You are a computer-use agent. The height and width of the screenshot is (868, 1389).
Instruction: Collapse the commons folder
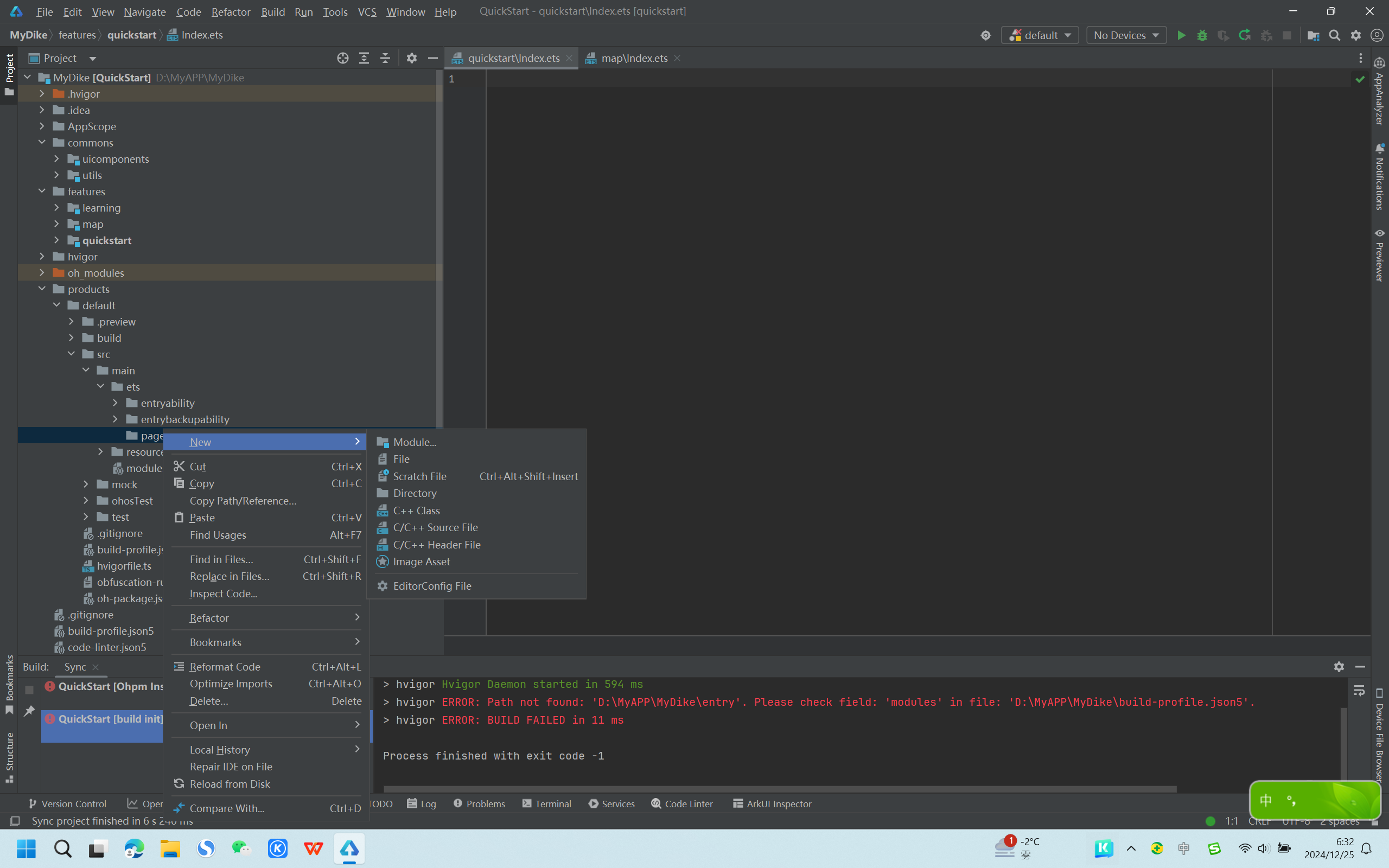[x=42, y=142]
